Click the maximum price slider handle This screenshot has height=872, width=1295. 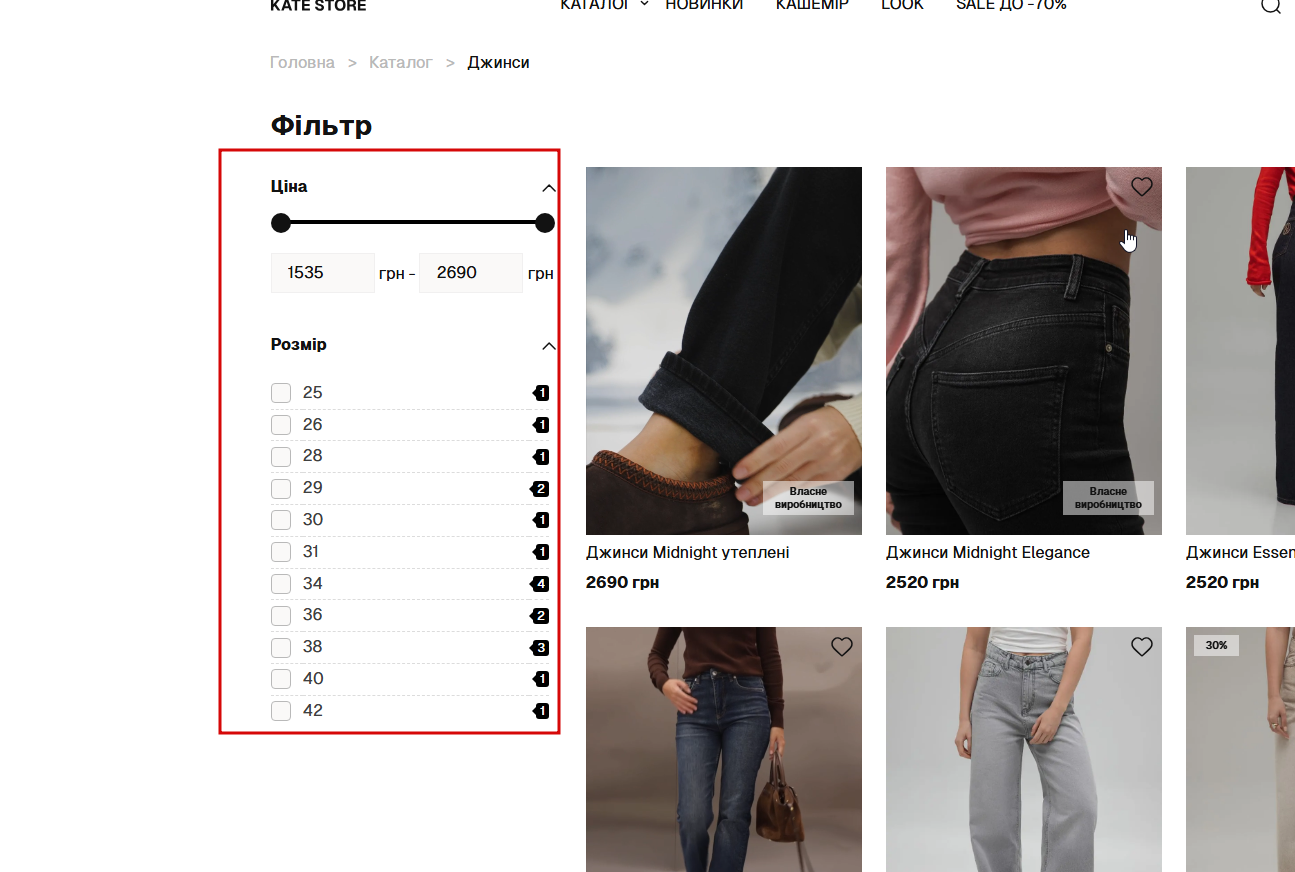click(x=545, y=223)
